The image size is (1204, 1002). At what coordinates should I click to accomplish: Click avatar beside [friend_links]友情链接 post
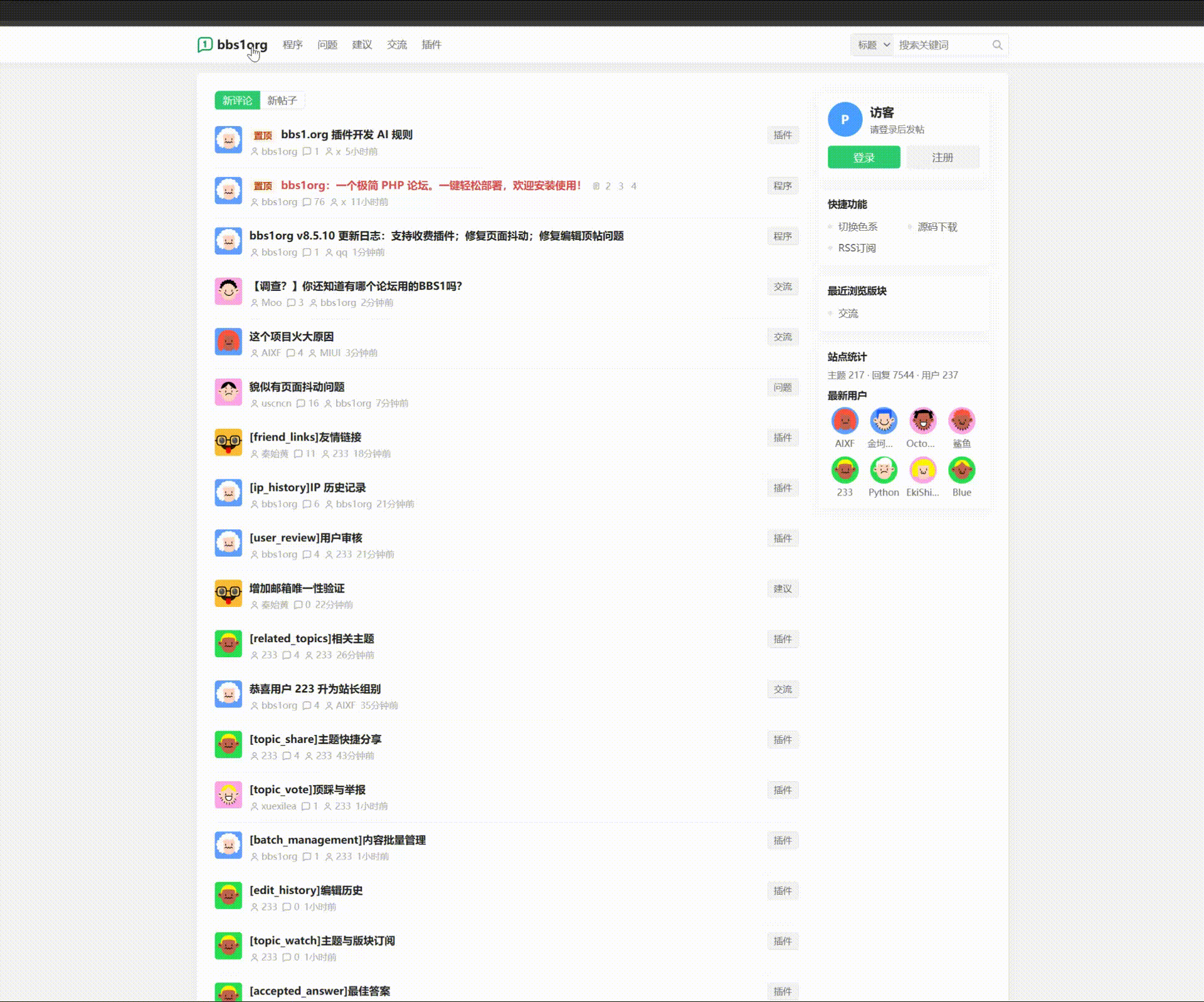point(228,443)
